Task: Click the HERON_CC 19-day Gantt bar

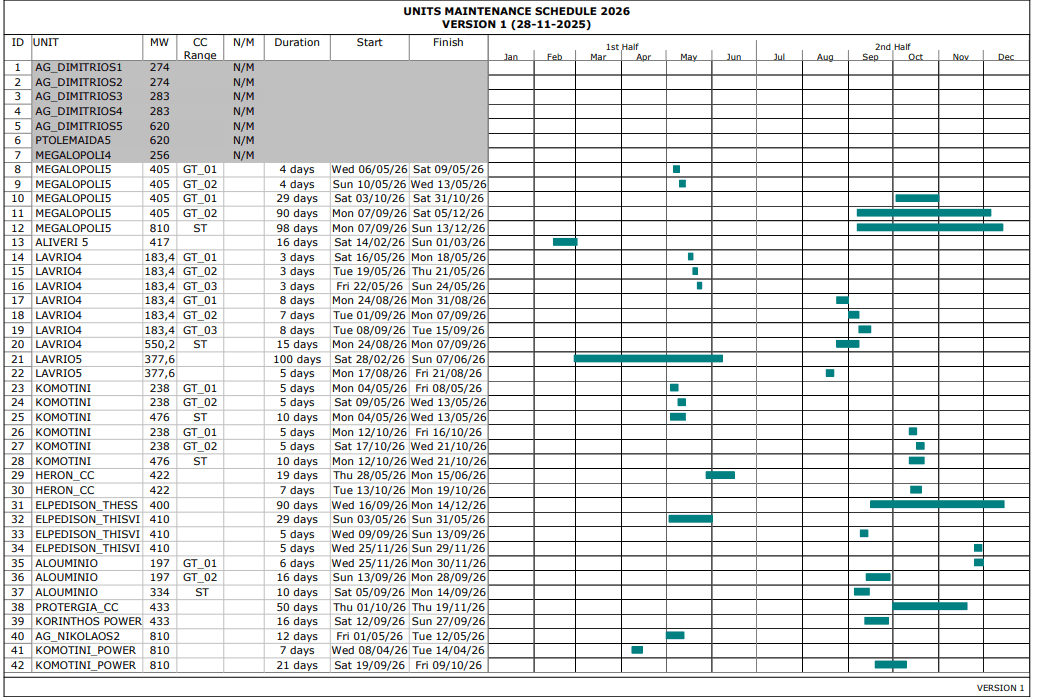Action: pos(720,475)
